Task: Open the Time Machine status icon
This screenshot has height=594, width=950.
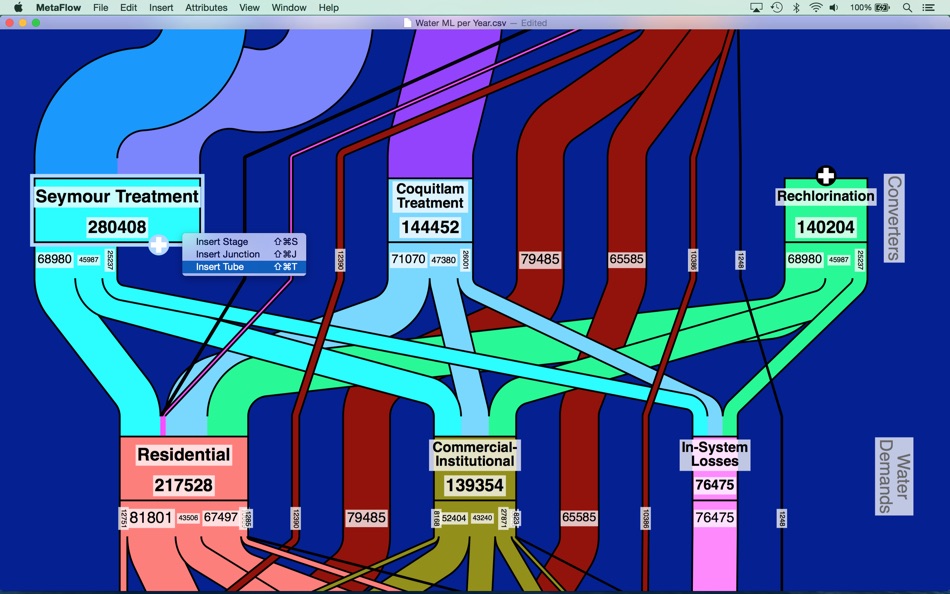Action: pyautogui.click(x=776, y=7)
